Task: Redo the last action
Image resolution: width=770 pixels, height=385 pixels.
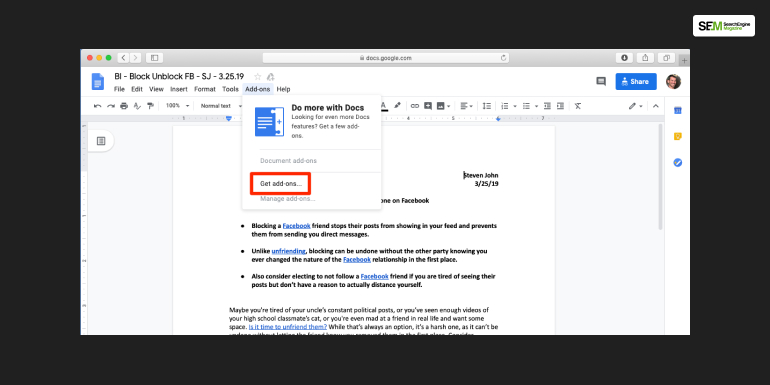Action: click(110, 106)
